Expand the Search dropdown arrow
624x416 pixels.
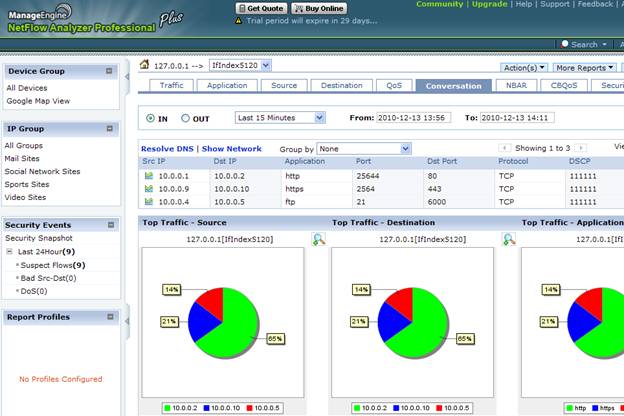tap(604, 44)
